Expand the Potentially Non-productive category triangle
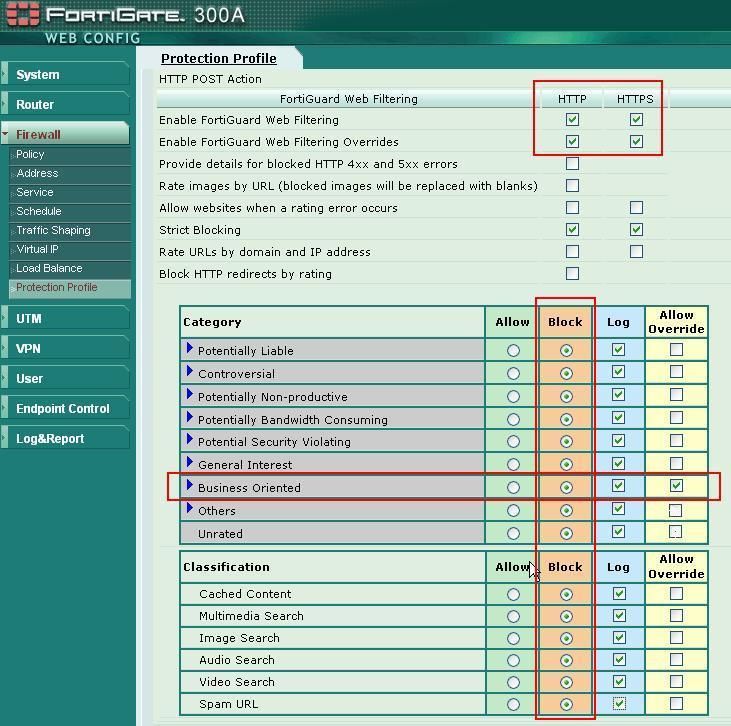The width and height of the screenshot is (731, 726). (x=189, y=394)
